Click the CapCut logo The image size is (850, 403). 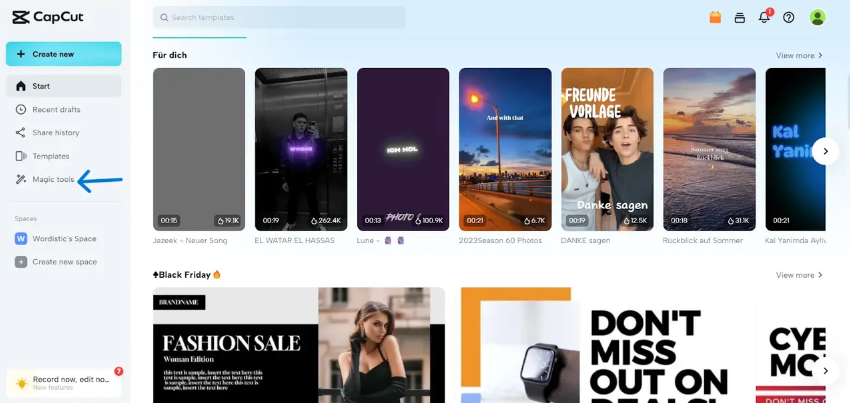click(48, 17)
